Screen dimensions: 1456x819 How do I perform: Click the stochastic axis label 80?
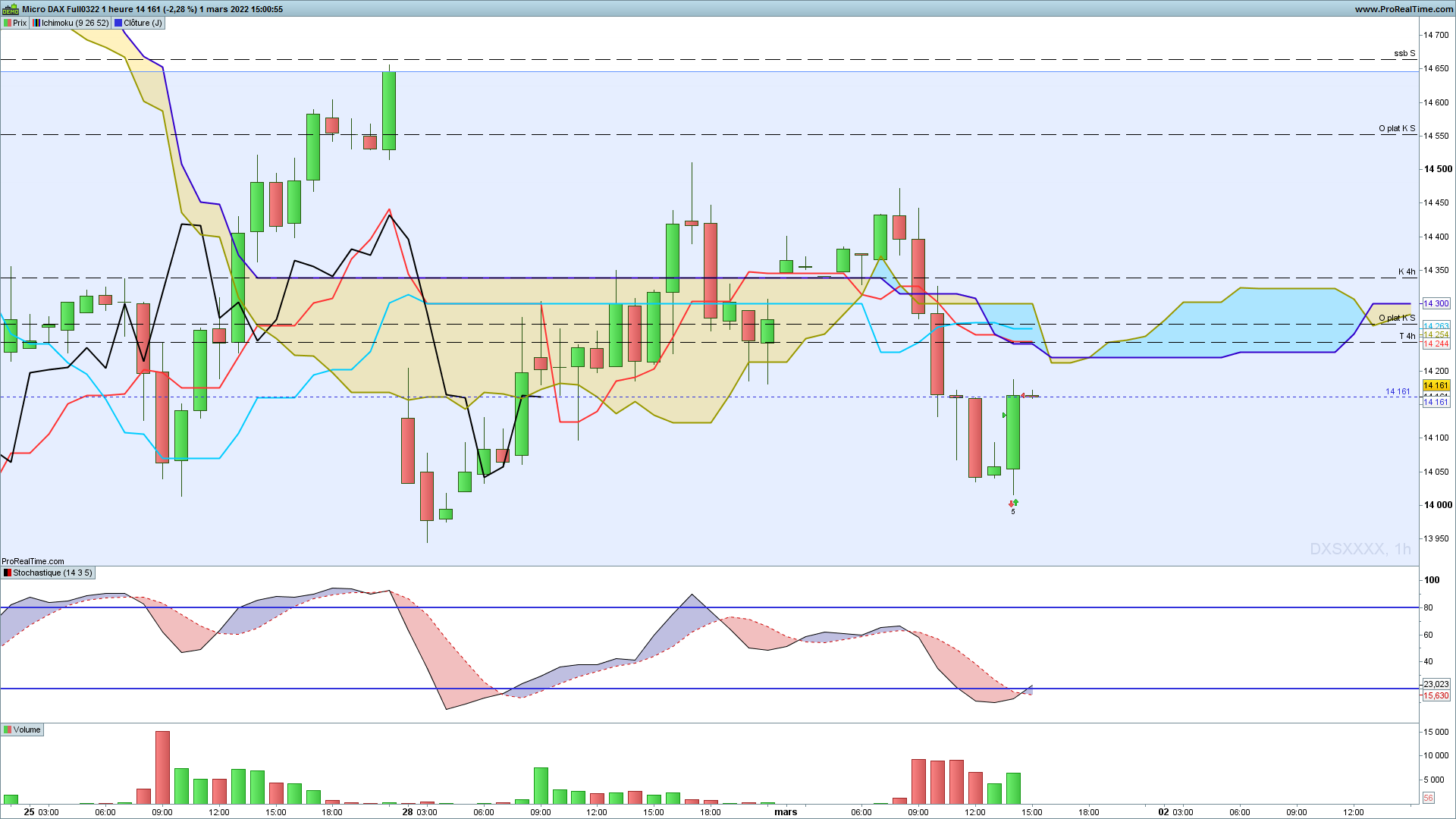(x=1428, y=607)
